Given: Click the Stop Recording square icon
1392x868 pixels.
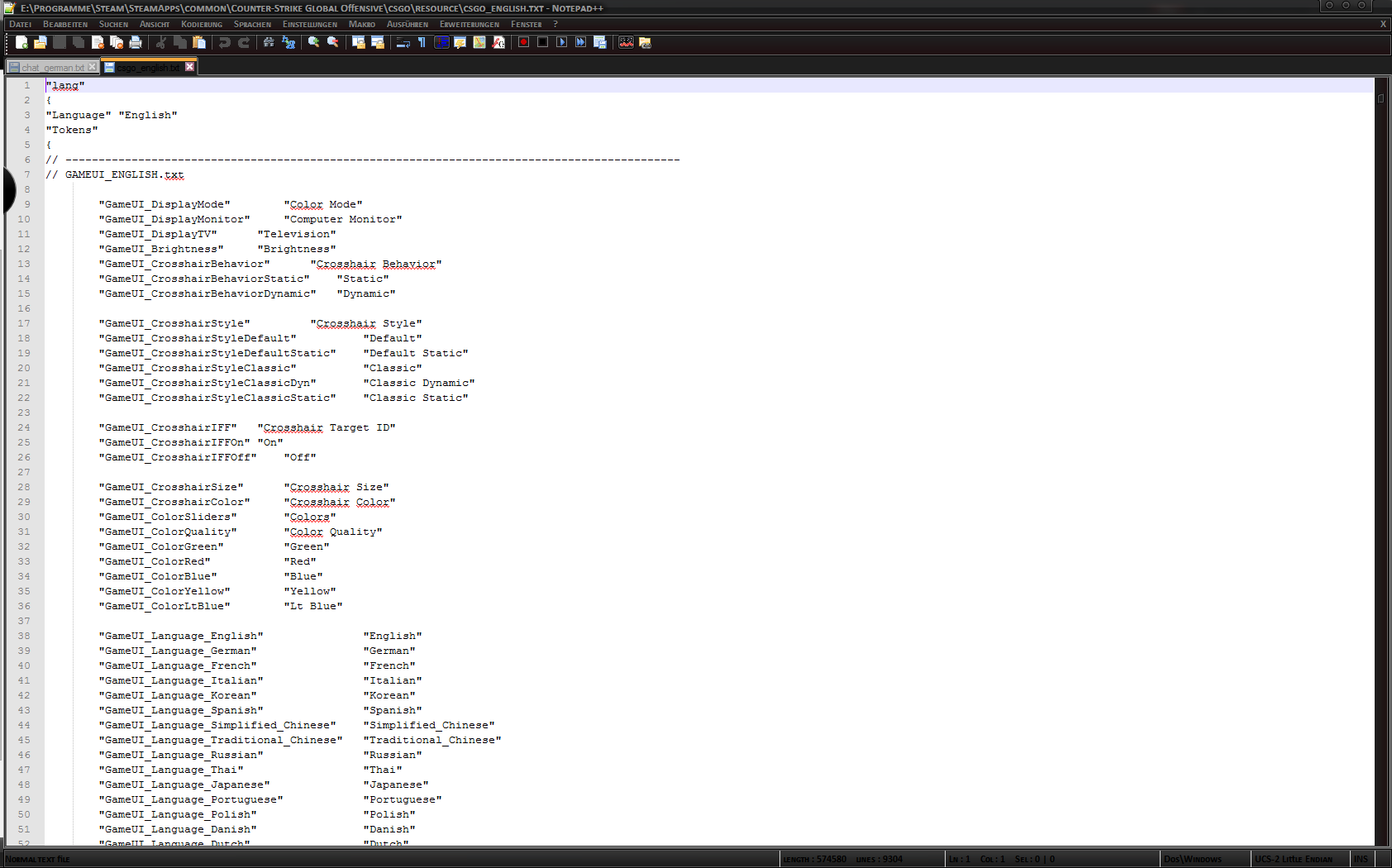Looking at the screenshot, I should click(x=542, y=42).
